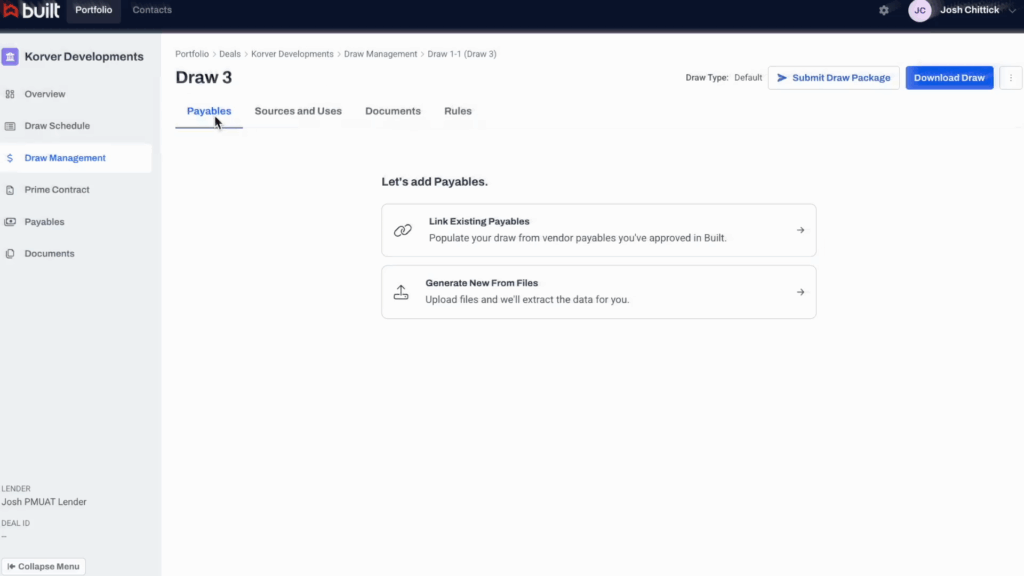Collapse the sidebar menu

pyautogui.click(x=43, y=566)
